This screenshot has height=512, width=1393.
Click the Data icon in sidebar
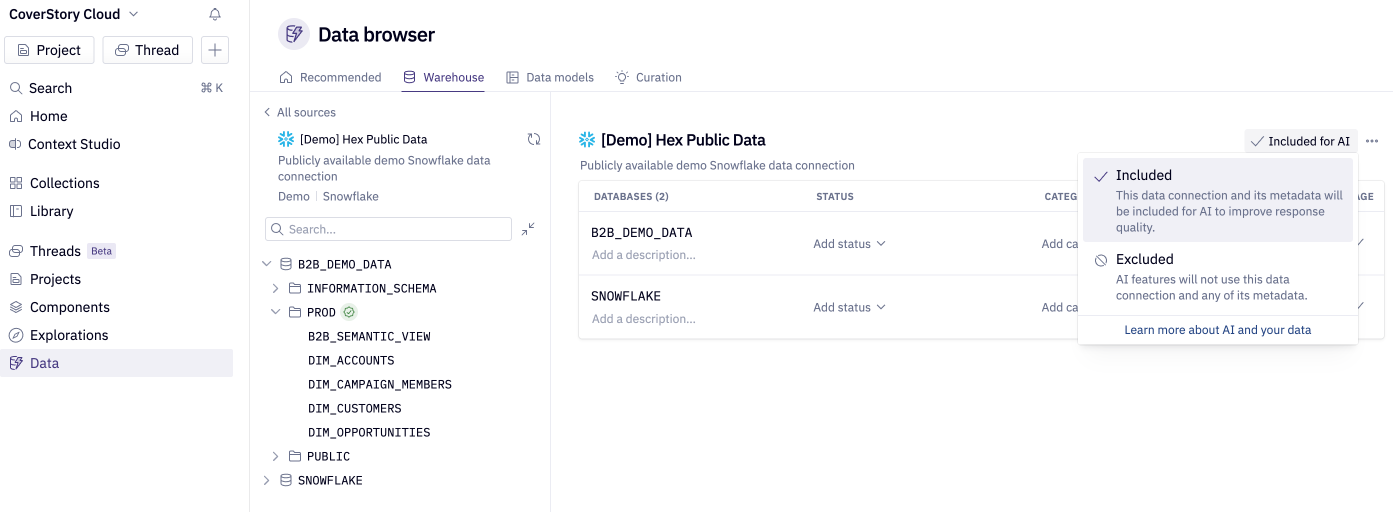[16, 363]
